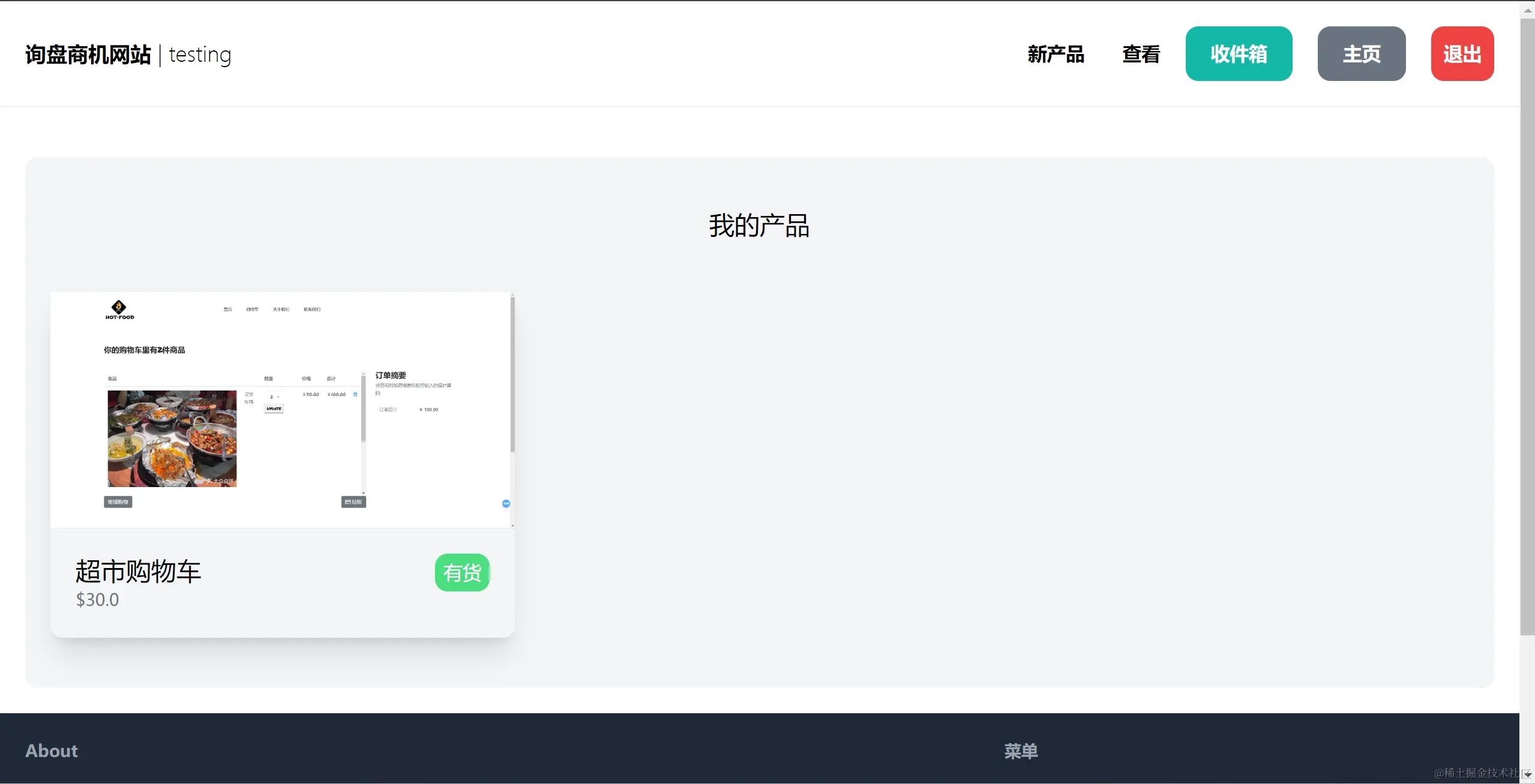
Task: Open the 收件箱 inbox button
Action: (x=1239, y=54)
